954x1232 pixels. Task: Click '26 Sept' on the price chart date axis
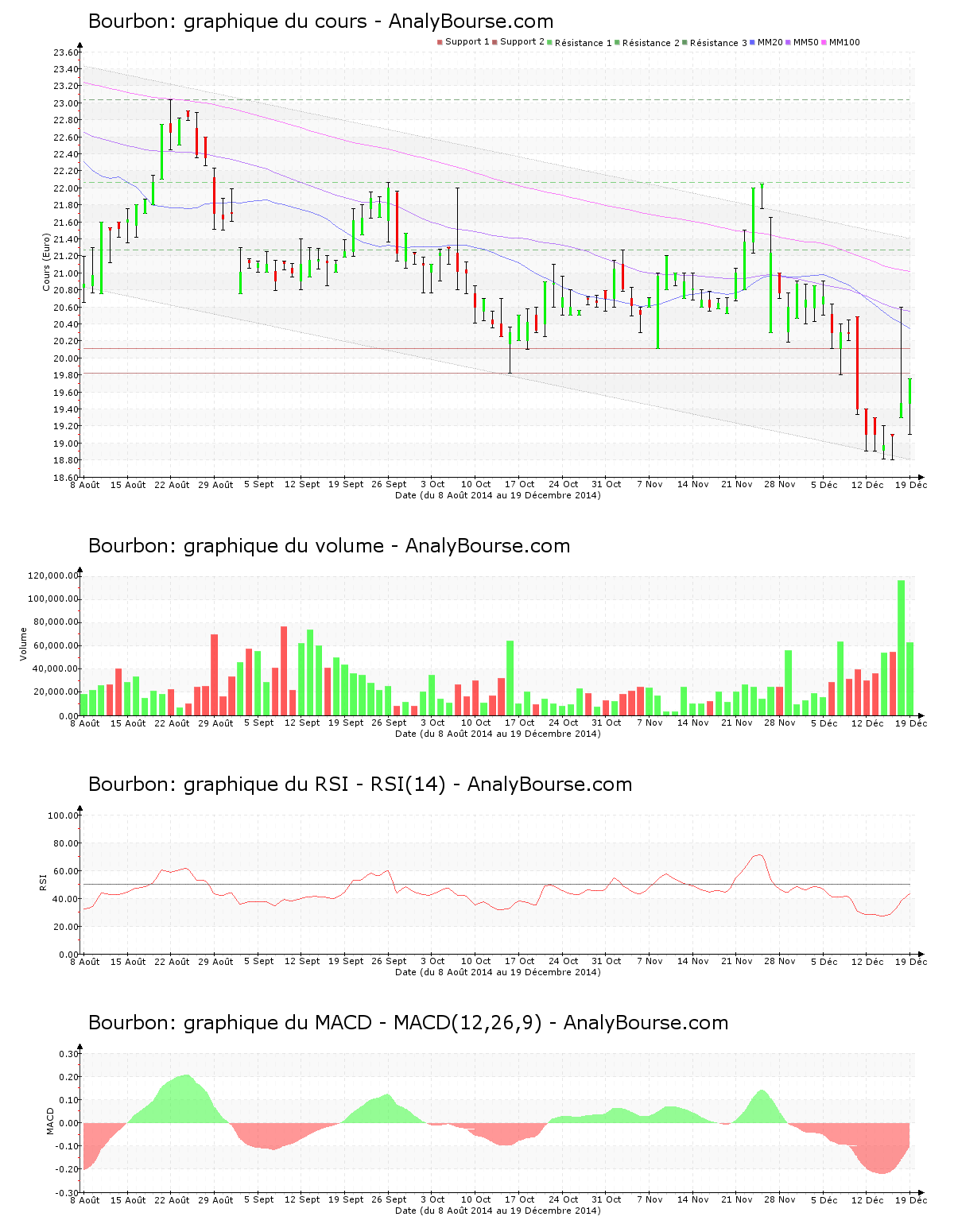point(390,484)
